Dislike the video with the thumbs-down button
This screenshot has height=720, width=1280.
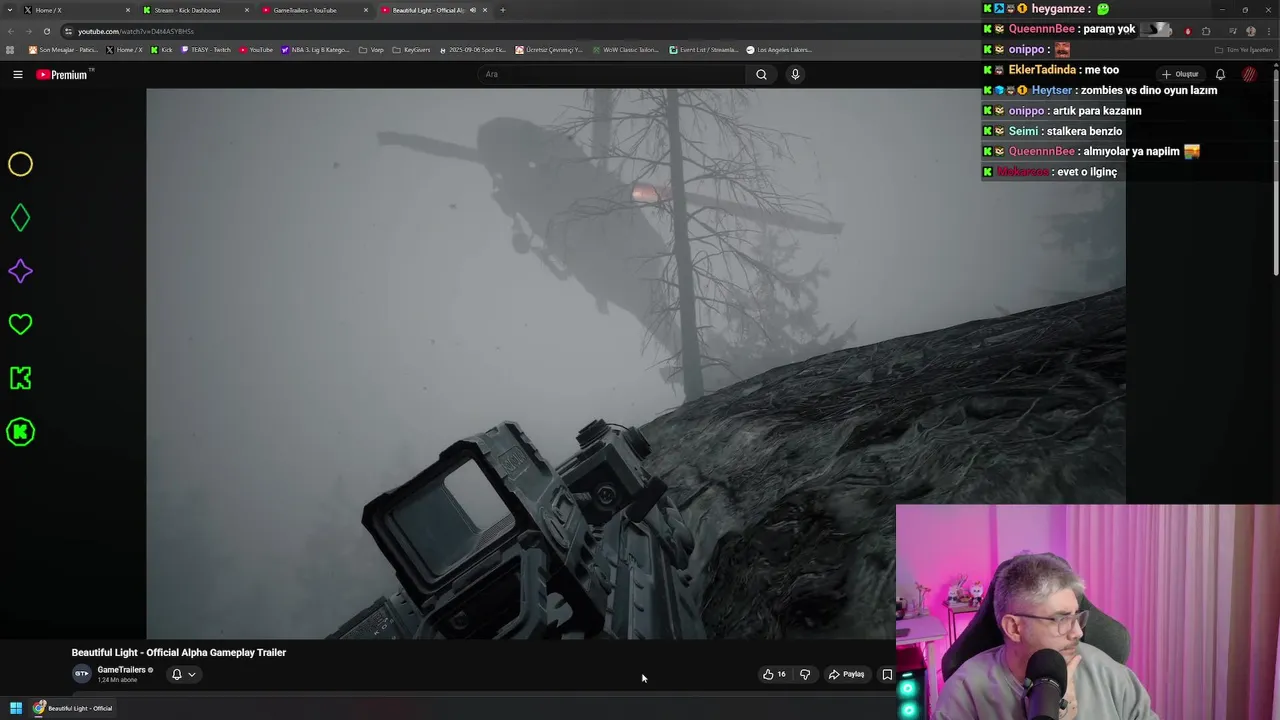click(x=804, y=674)
